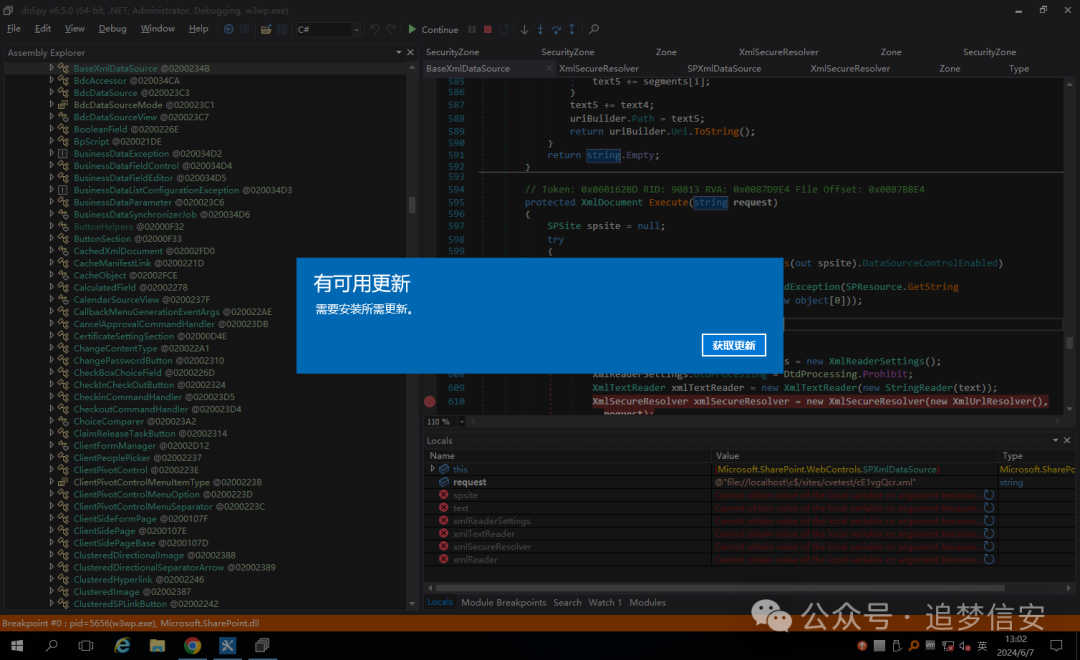The height and width of the screenshot is (660, 1080).
Task: Open Chrome from the taskbar
Action: pos(192,646)
